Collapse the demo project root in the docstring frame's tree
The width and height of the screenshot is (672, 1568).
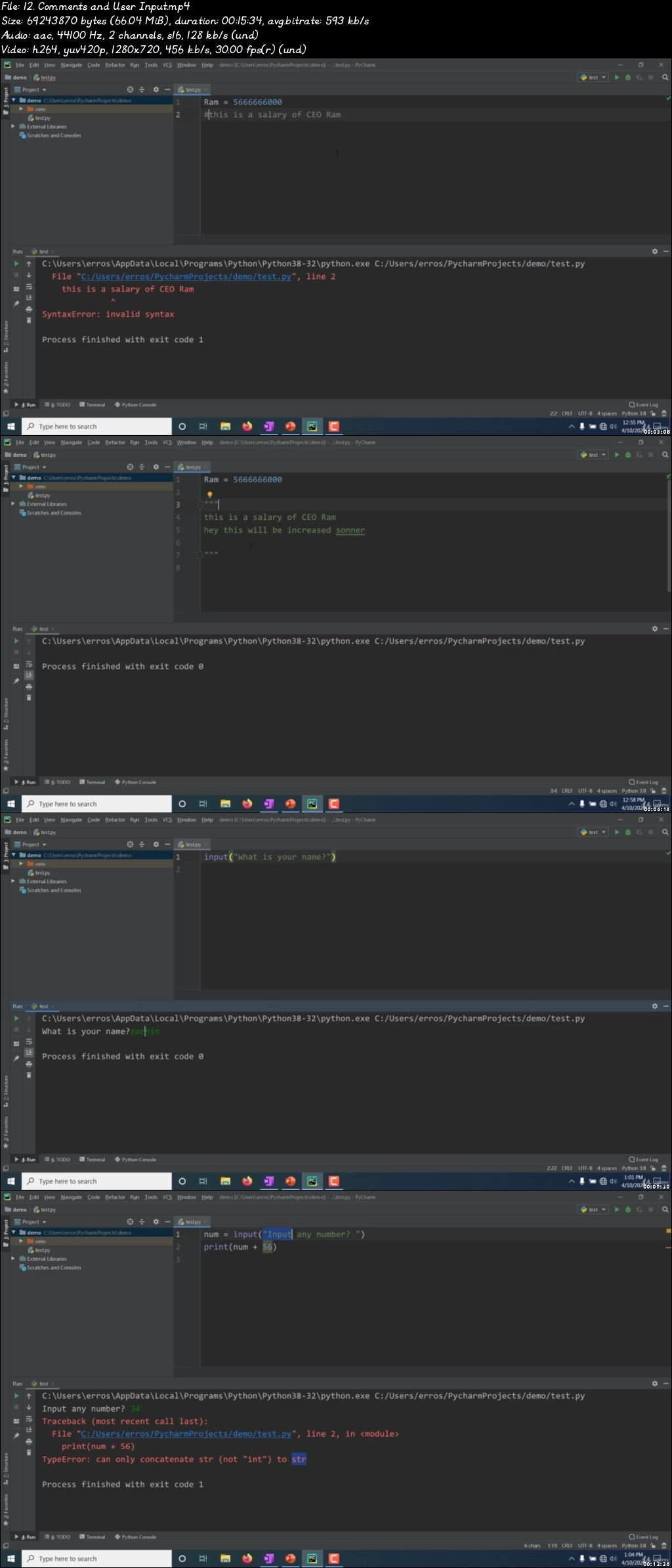click(x=14, y=478)
